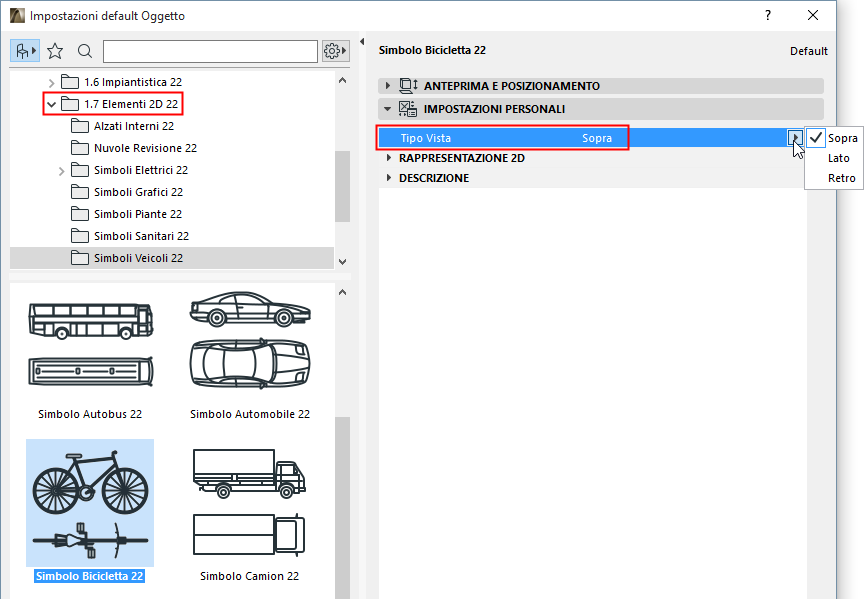Image resolution: width=865 pixels, height=599 pixels.
Task: Select the Simboli Elettrici 22 folder
Action: point(141,170)
